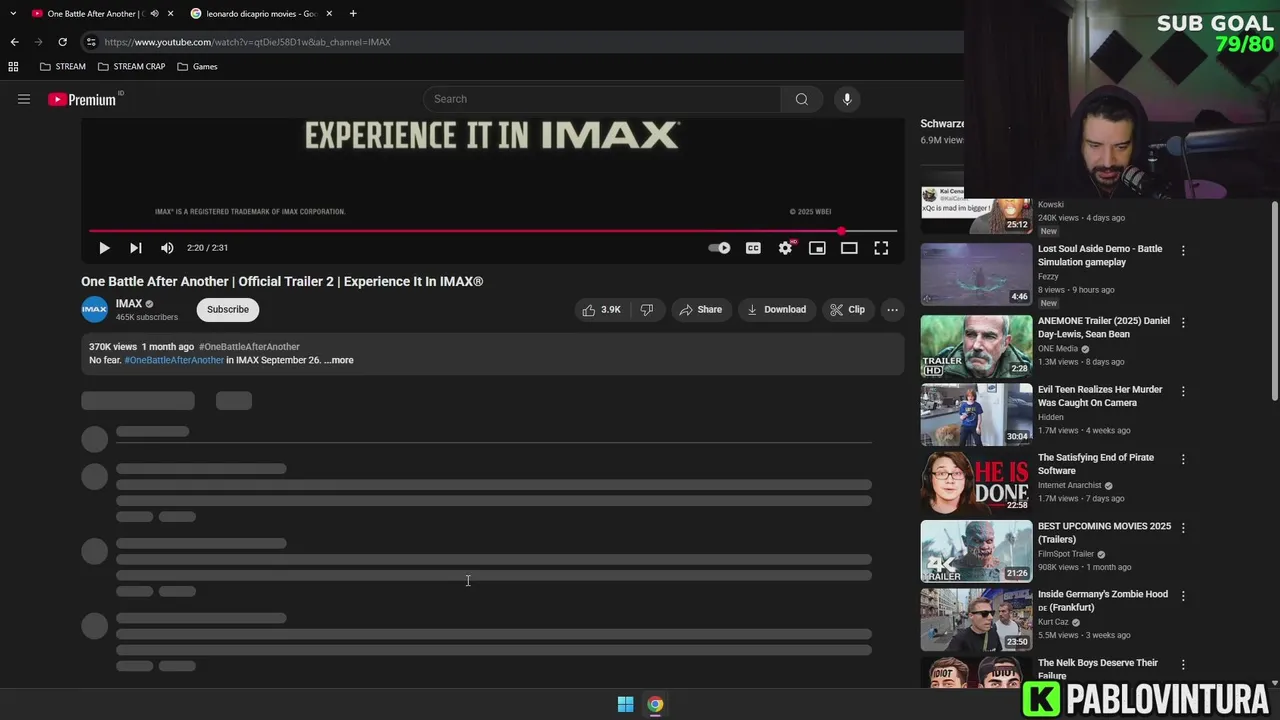Image resolution: width=1280 pixels, height=720 pixels.
Task: Open YouTube hamburger guide menu
Action: click(x=24, y=99)
